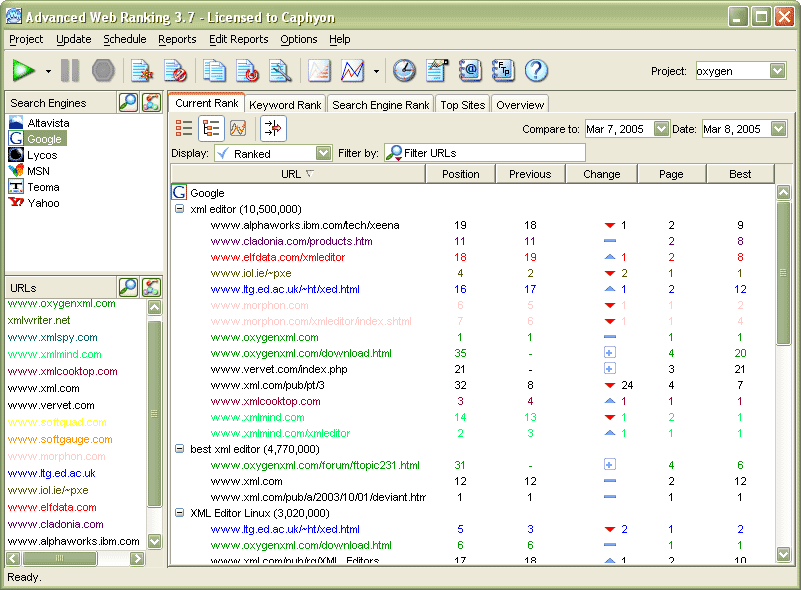Click the URLs list vertical scrollbar thumb
Screen dimensions: 801x590
[154, 413]
